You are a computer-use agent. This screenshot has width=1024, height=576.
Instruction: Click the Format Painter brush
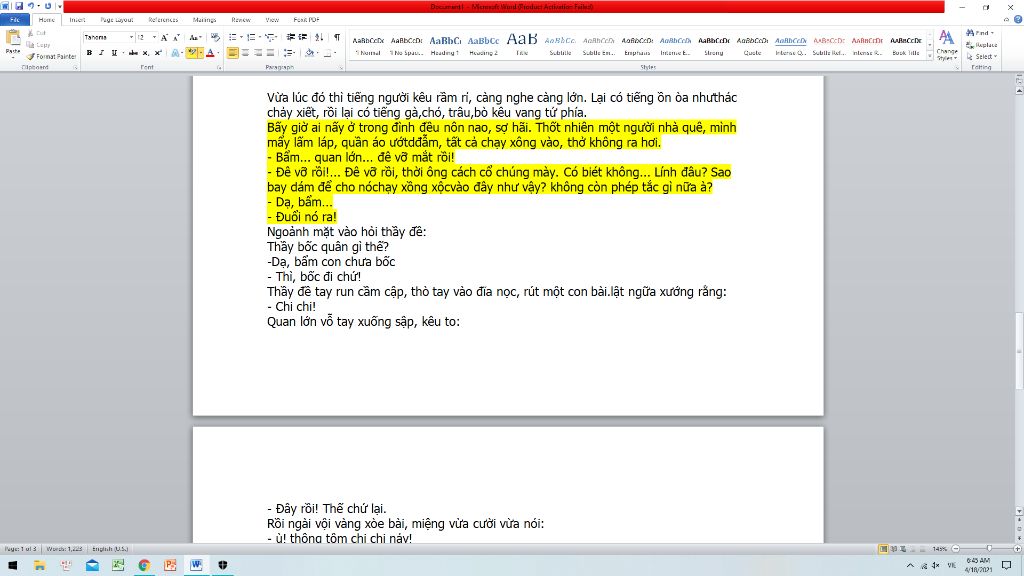coord(31,57)
